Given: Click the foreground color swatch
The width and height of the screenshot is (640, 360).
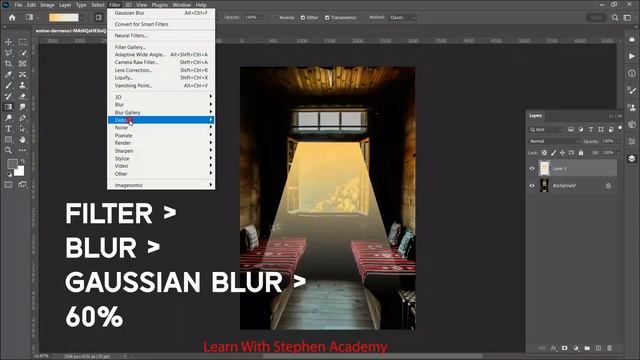Looking at the screenshot, I should coord(12,164).
